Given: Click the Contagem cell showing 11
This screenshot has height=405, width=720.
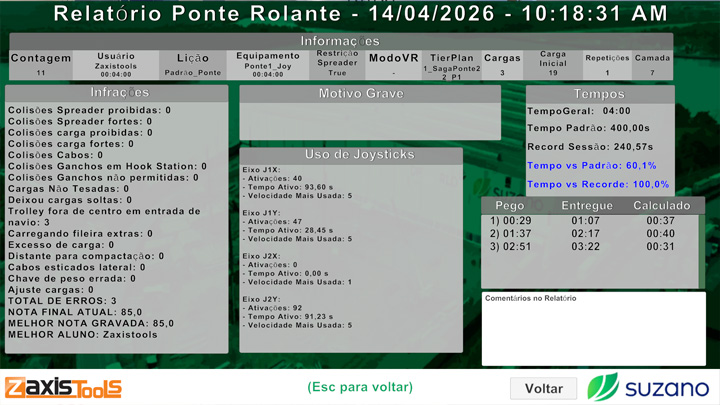Looking at the screenshot, I should click(41, 65).
